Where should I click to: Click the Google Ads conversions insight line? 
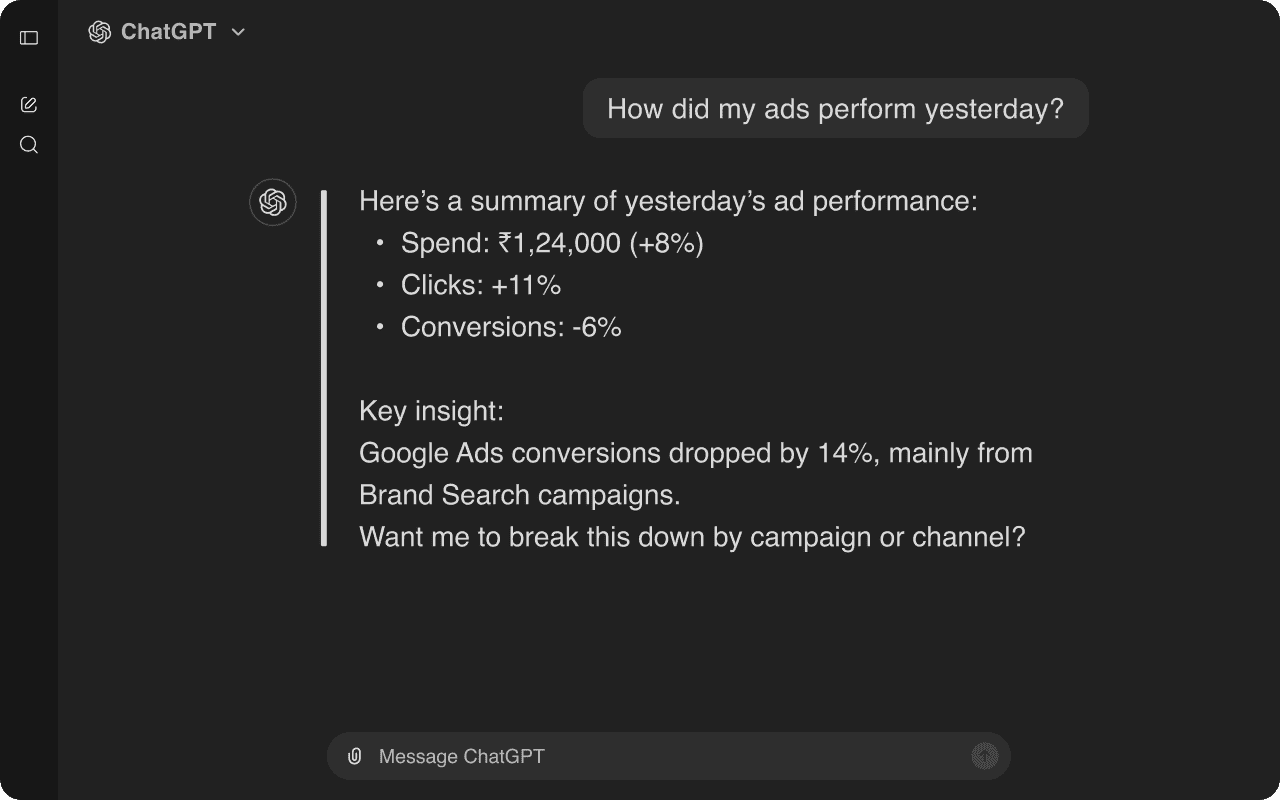point(695,452)
